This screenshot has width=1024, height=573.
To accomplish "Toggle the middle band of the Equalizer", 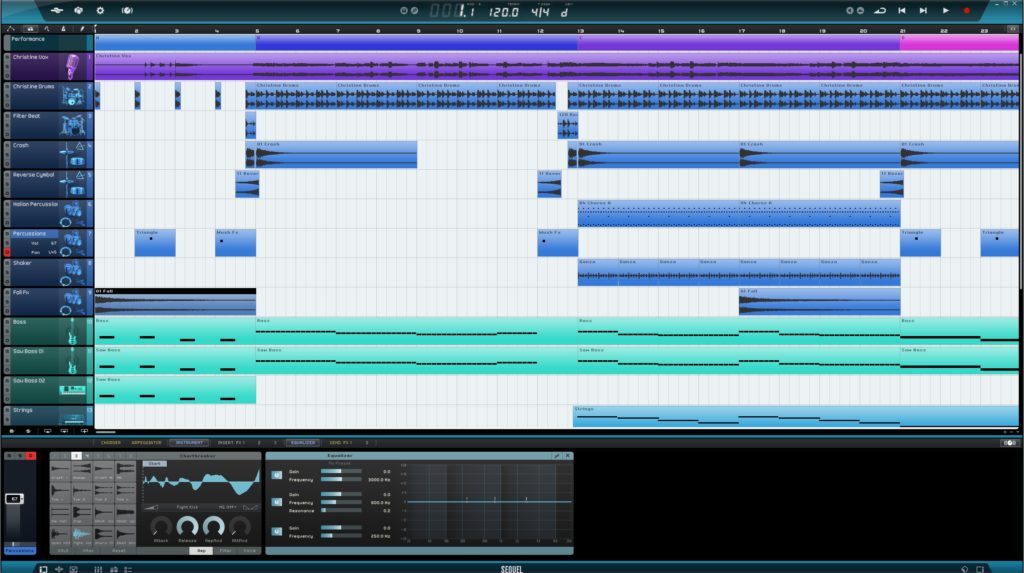I will [276, 501].
